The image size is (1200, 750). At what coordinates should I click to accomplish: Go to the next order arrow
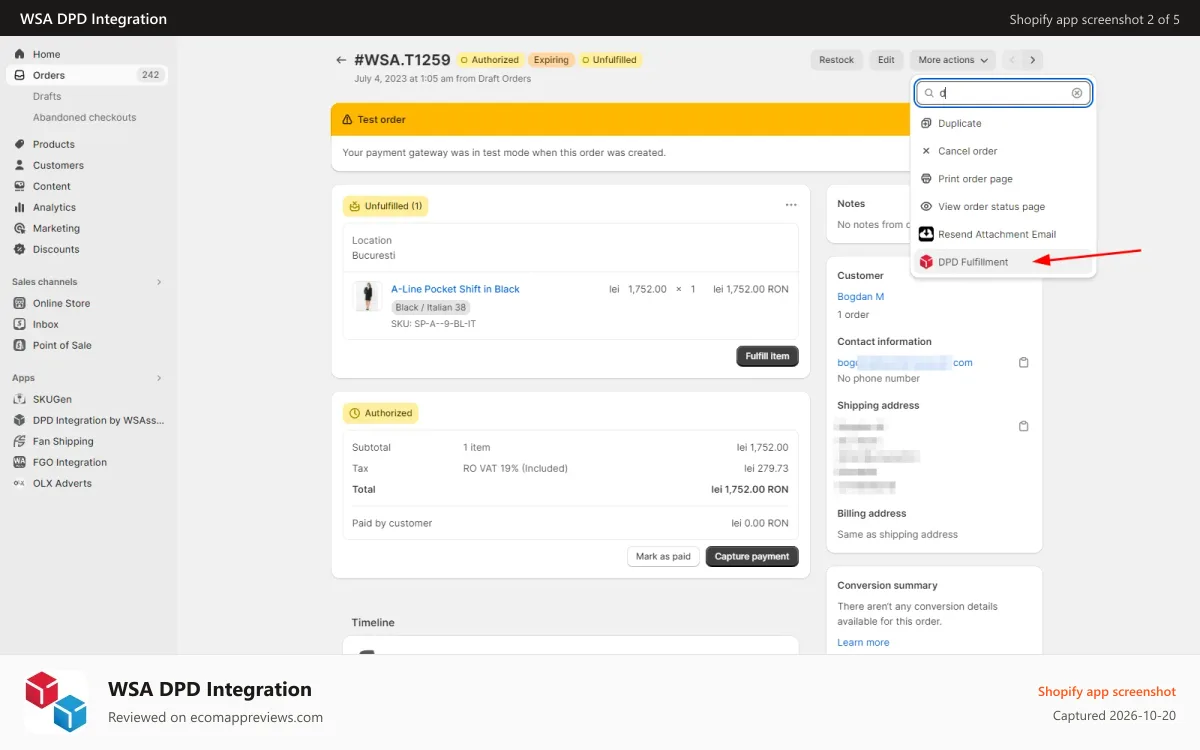click(1034, 60)
